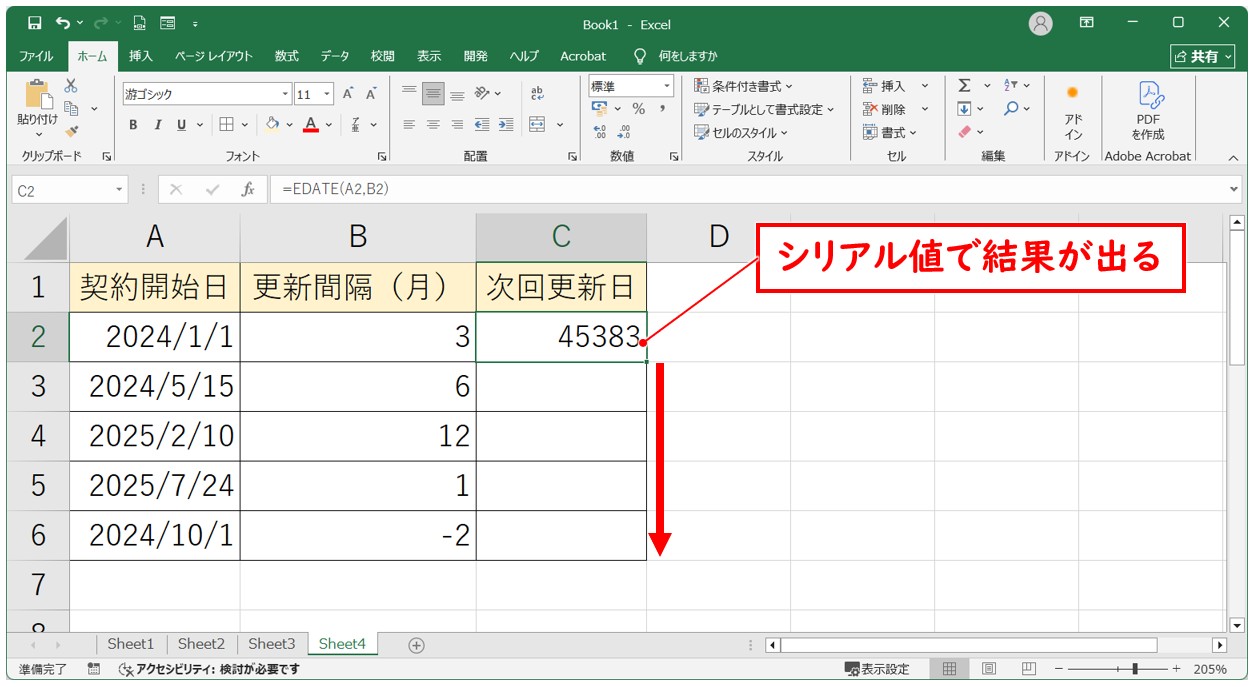Decrease indent in the alignment group
The image size is (1255, 687).
[x=482, y=125]
